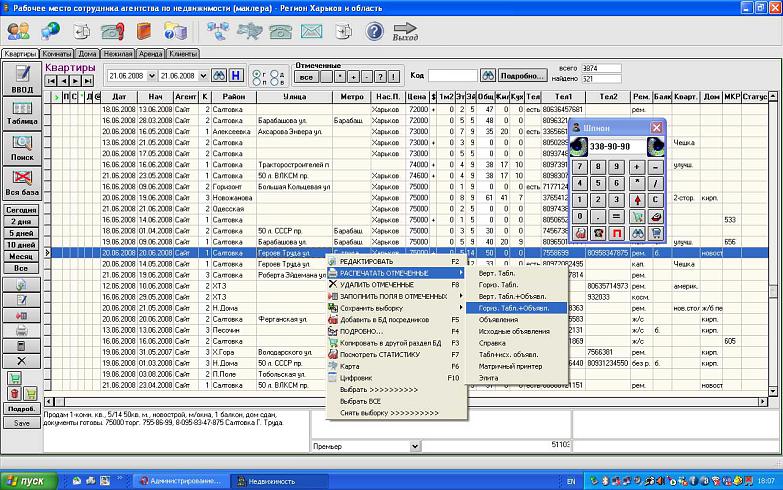This screenshot has height=490, width=783.
Task: Click the blue question mark help icon
Action: point(375,31)
